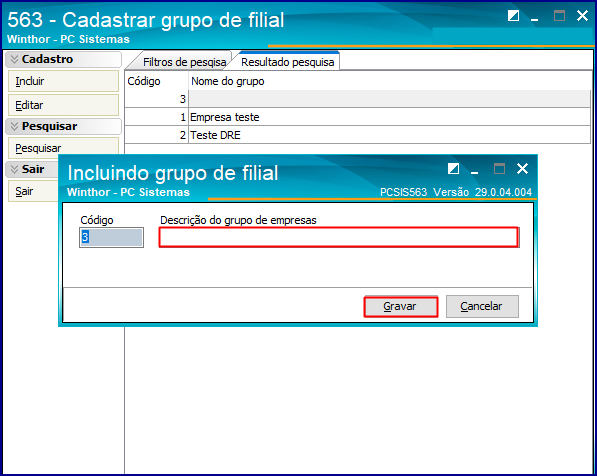
Task: Collapse the Cadastro section chevron
Action: point(14,59)
